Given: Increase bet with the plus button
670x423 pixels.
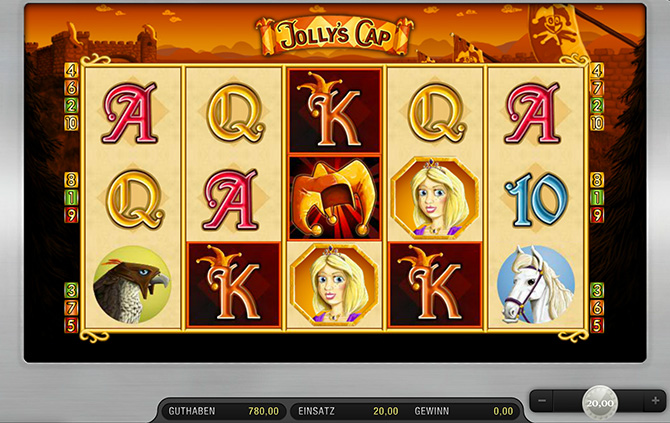Looking at the screenshot, I should [655, 401].
